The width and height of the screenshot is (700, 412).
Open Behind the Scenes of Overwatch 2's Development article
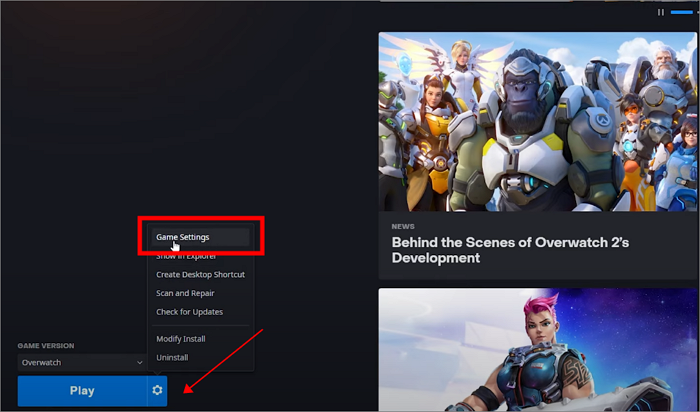(x=510, y=250)
